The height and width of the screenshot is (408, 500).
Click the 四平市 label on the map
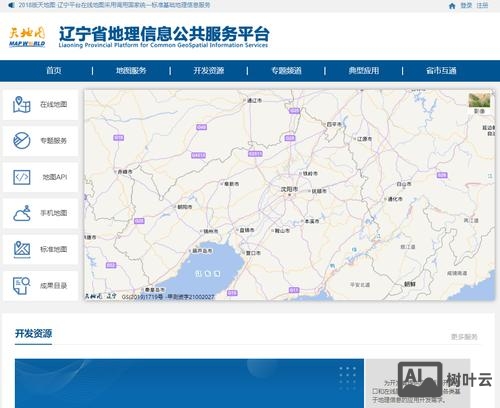click(x=334, y=124)
